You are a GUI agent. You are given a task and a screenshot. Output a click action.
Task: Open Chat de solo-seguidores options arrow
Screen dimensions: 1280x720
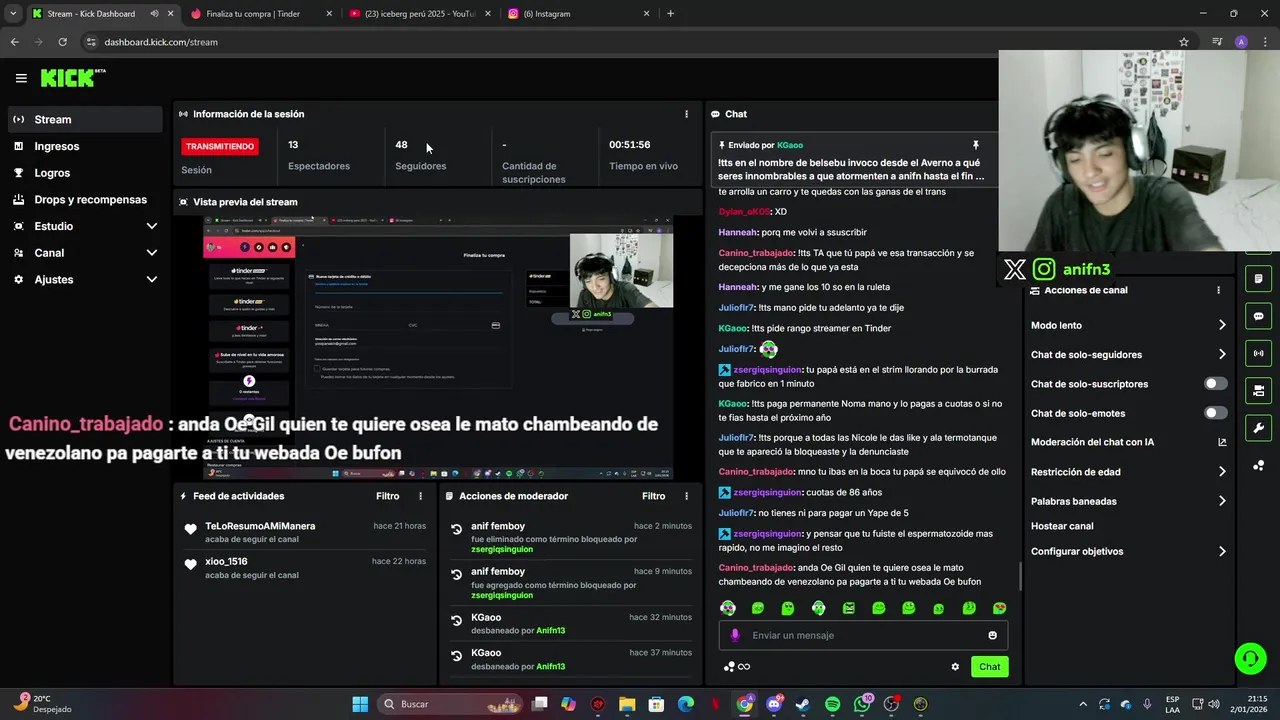pos(1222,354)
